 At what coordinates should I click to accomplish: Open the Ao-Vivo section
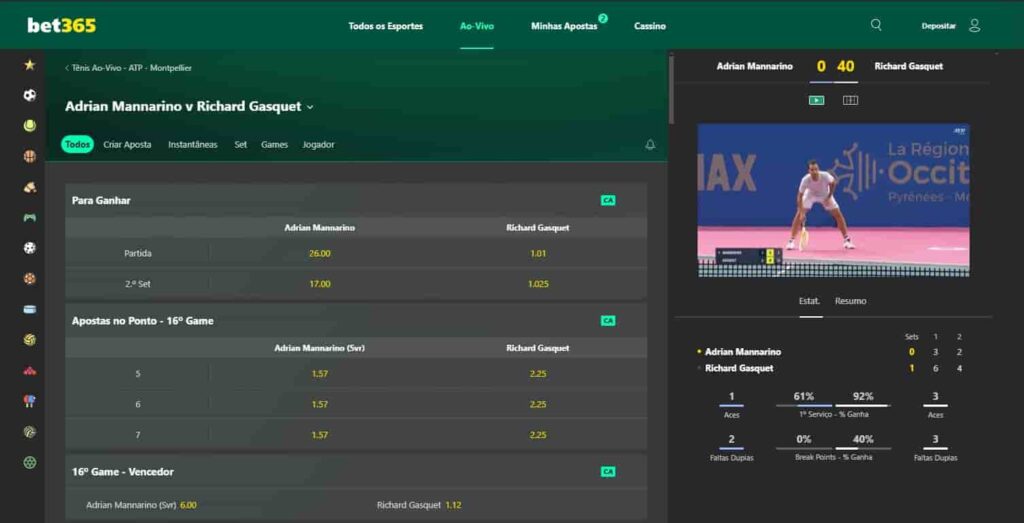[x=477, y=26]
